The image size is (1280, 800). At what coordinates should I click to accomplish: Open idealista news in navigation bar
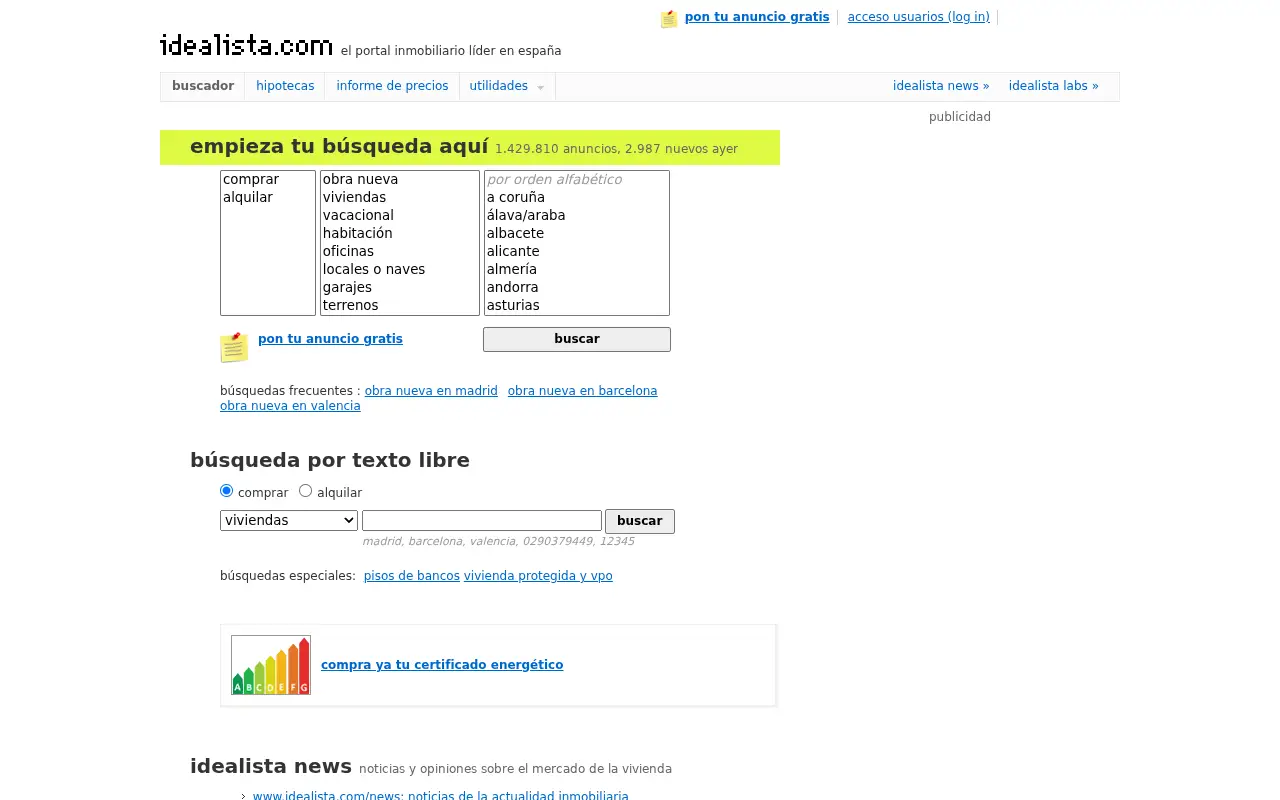pyautogui.click(x=941, y=86)
